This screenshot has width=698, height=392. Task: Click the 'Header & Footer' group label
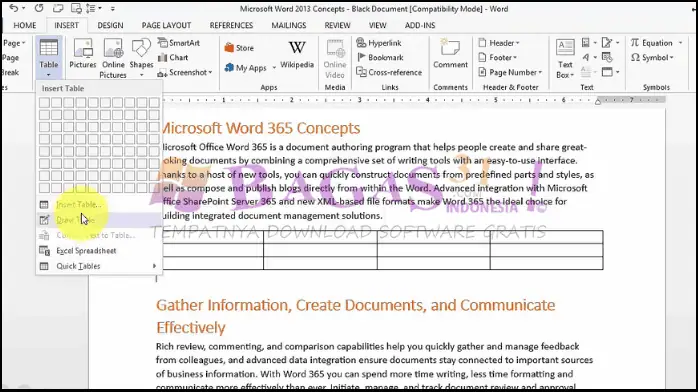[x=511, y=88]
